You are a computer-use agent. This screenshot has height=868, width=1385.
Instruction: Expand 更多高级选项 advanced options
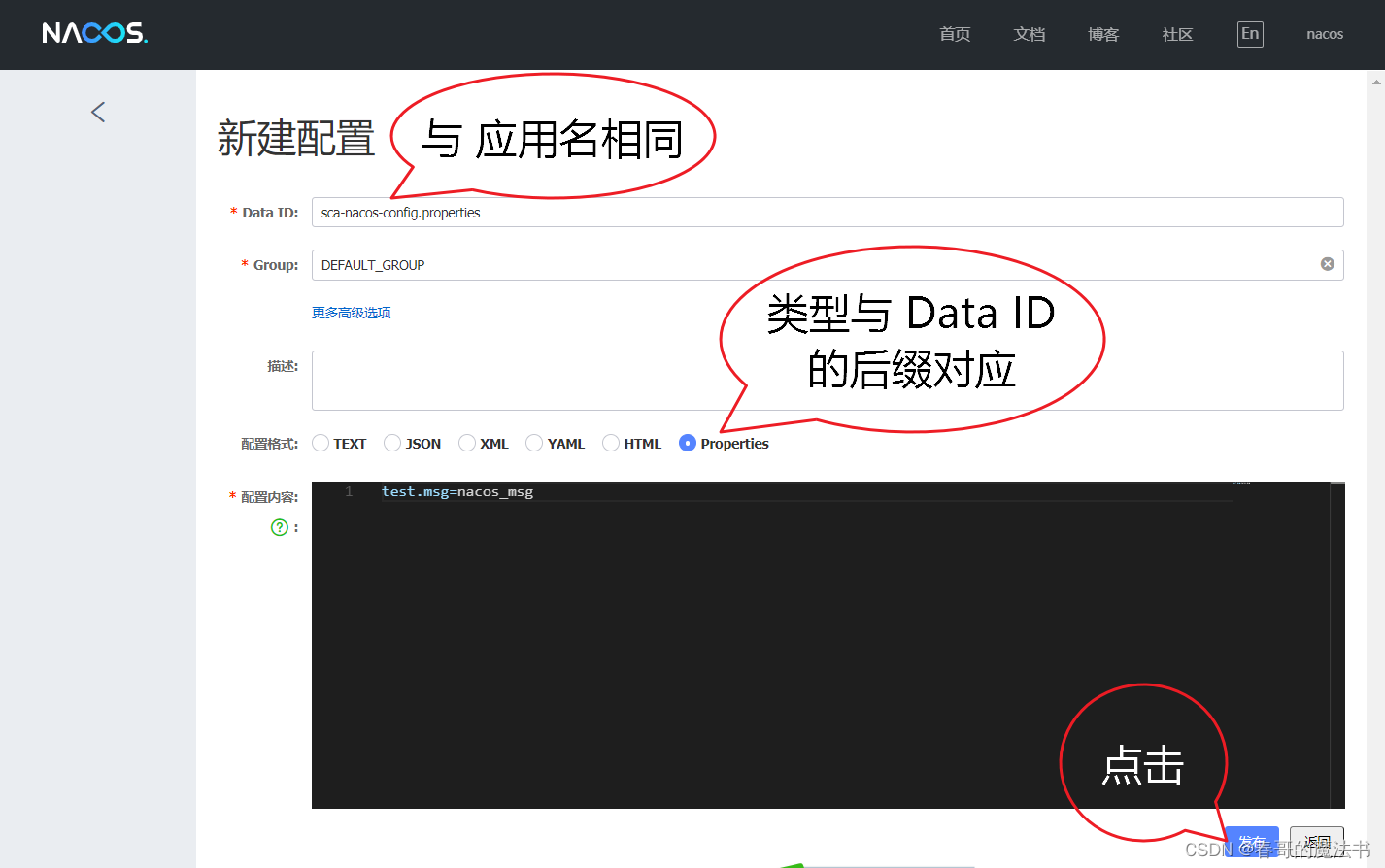[351, 312]
